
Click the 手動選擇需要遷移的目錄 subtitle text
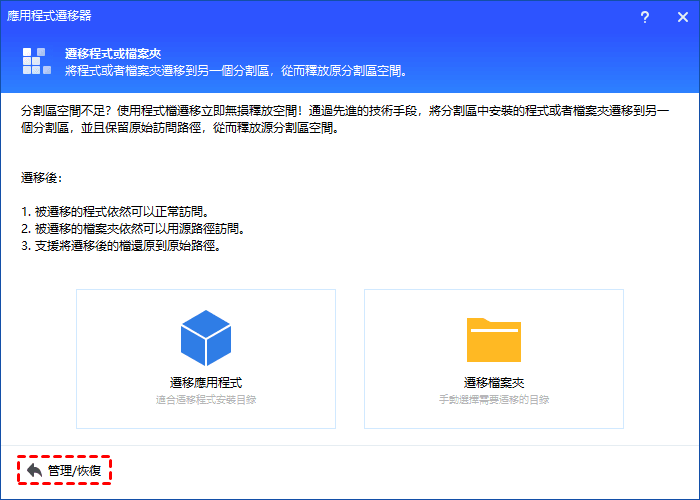click(494, 399)
